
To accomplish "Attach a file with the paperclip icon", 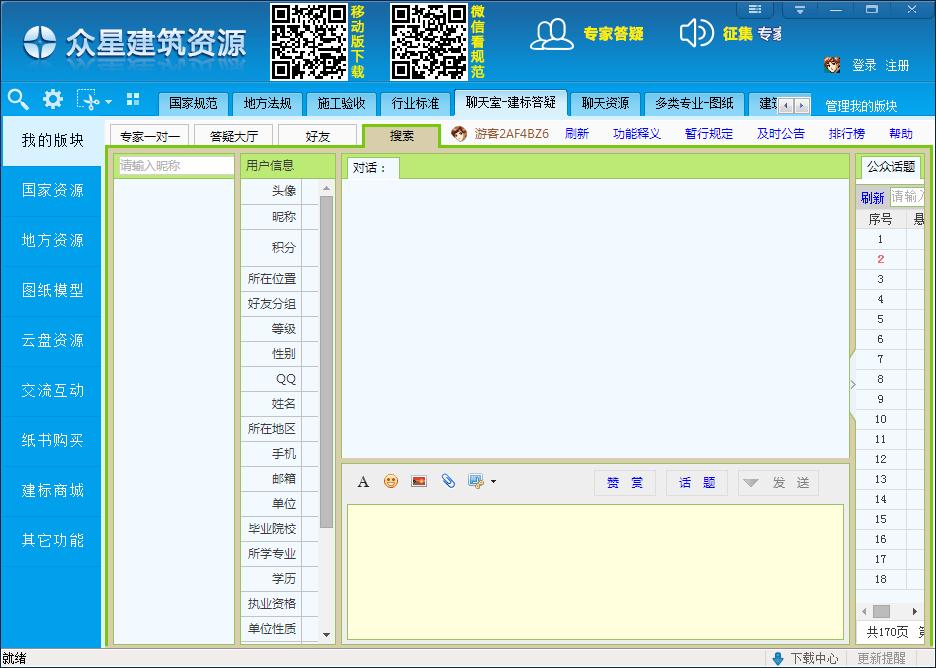I will pos(448,482).
